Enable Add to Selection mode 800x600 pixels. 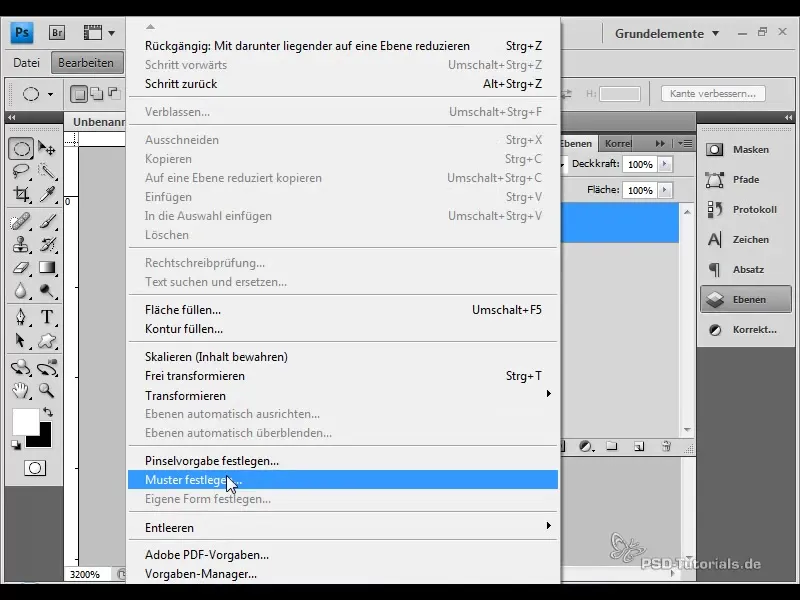pyautogui.click(x=96, y=94)
